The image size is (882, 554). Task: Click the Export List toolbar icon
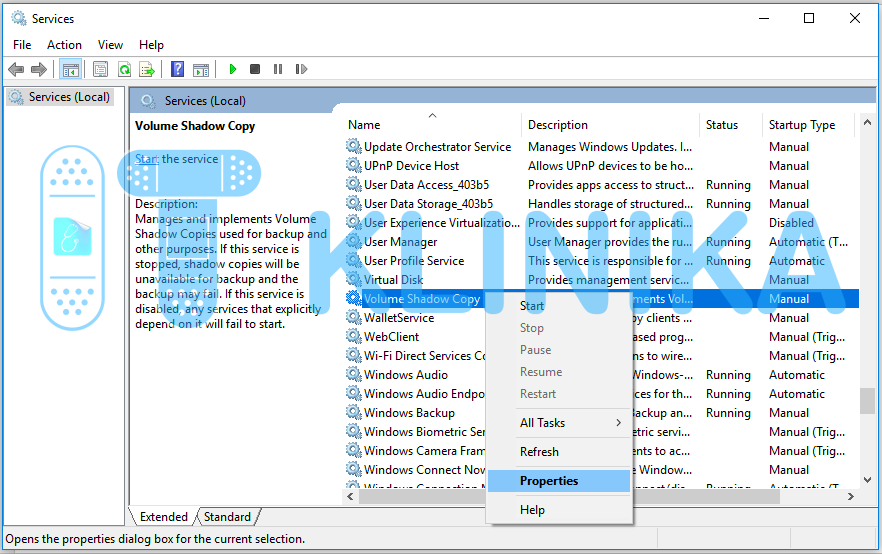(x=147, y=69)
